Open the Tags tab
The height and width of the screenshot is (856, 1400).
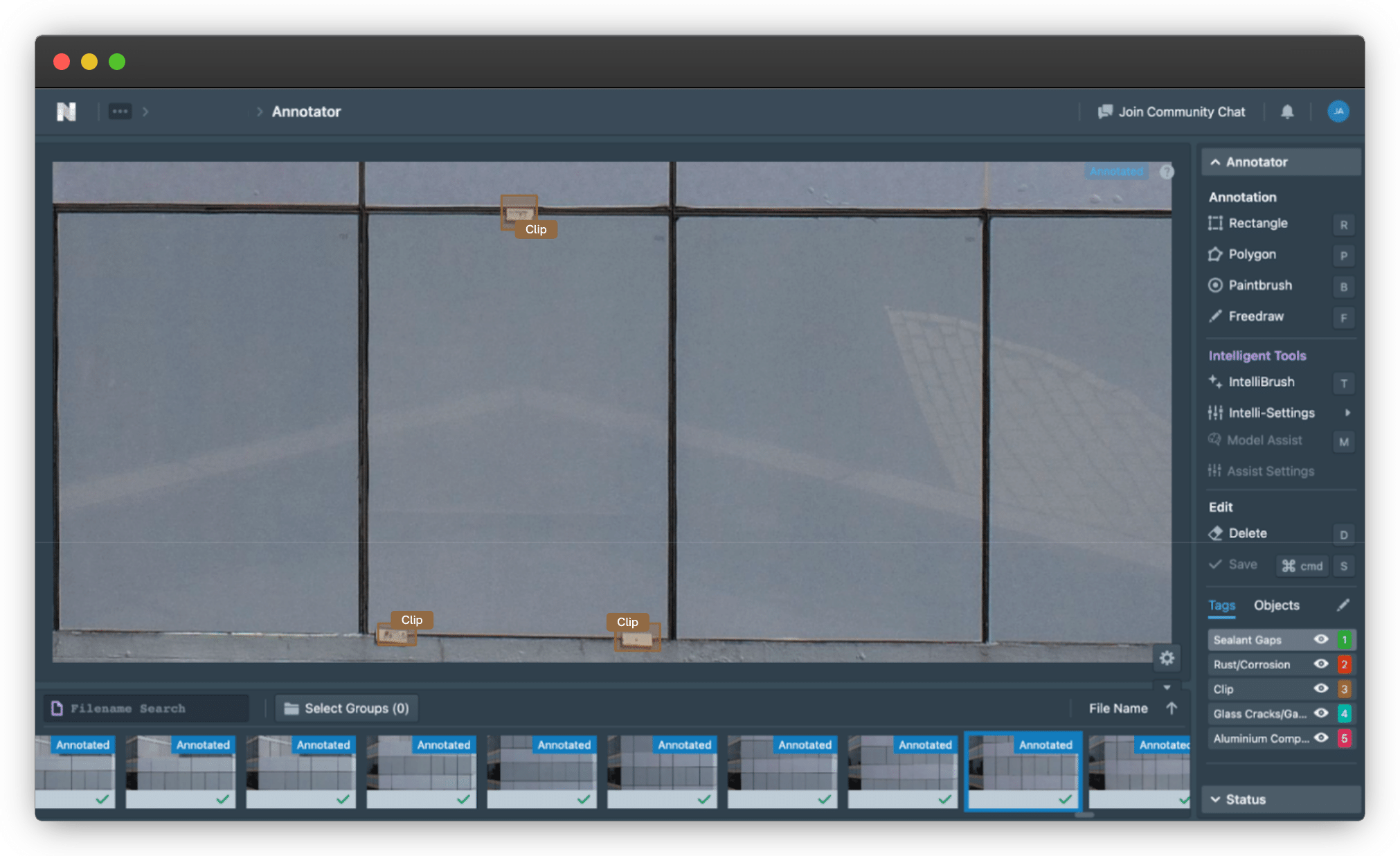click(x=1221, y=605)
